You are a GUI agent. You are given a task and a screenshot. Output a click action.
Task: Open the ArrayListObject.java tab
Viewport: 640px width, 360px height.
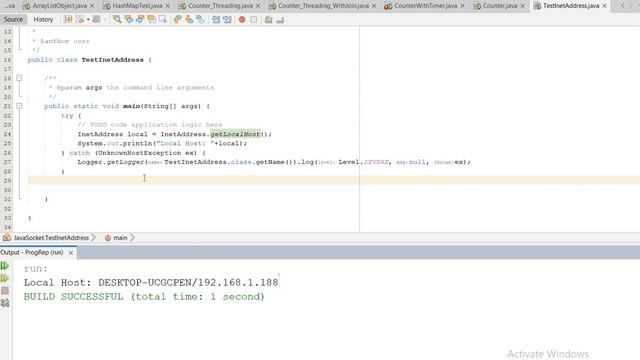[x=60, y=6]
